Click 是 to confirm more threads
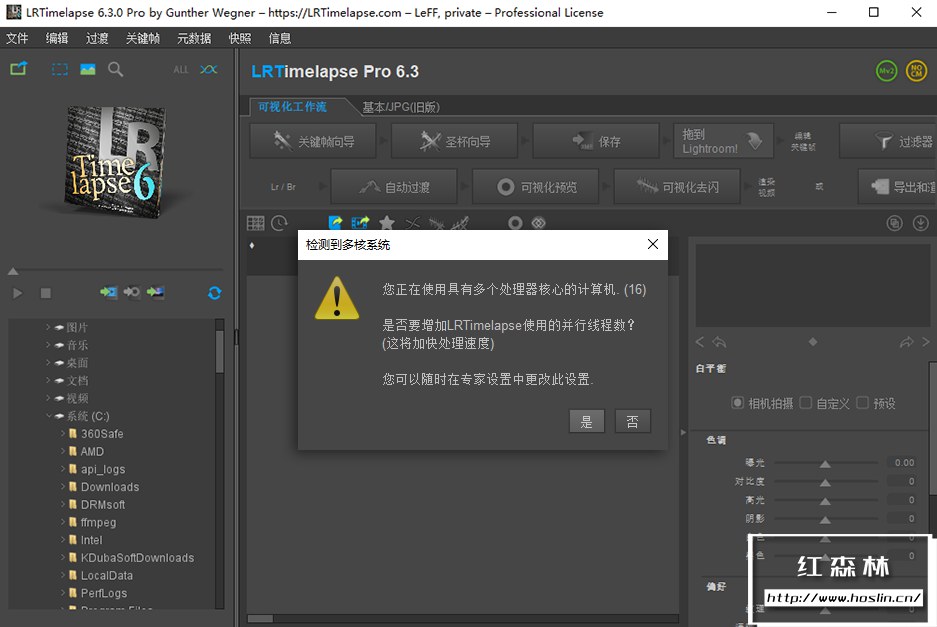The image size is (937, 627). [587, 421]
